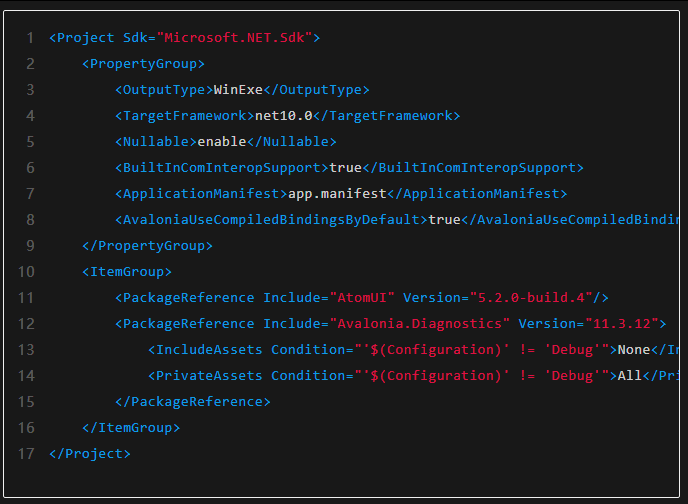Click the closing Project tag
The image size is (688, 504).
(90, 454)
